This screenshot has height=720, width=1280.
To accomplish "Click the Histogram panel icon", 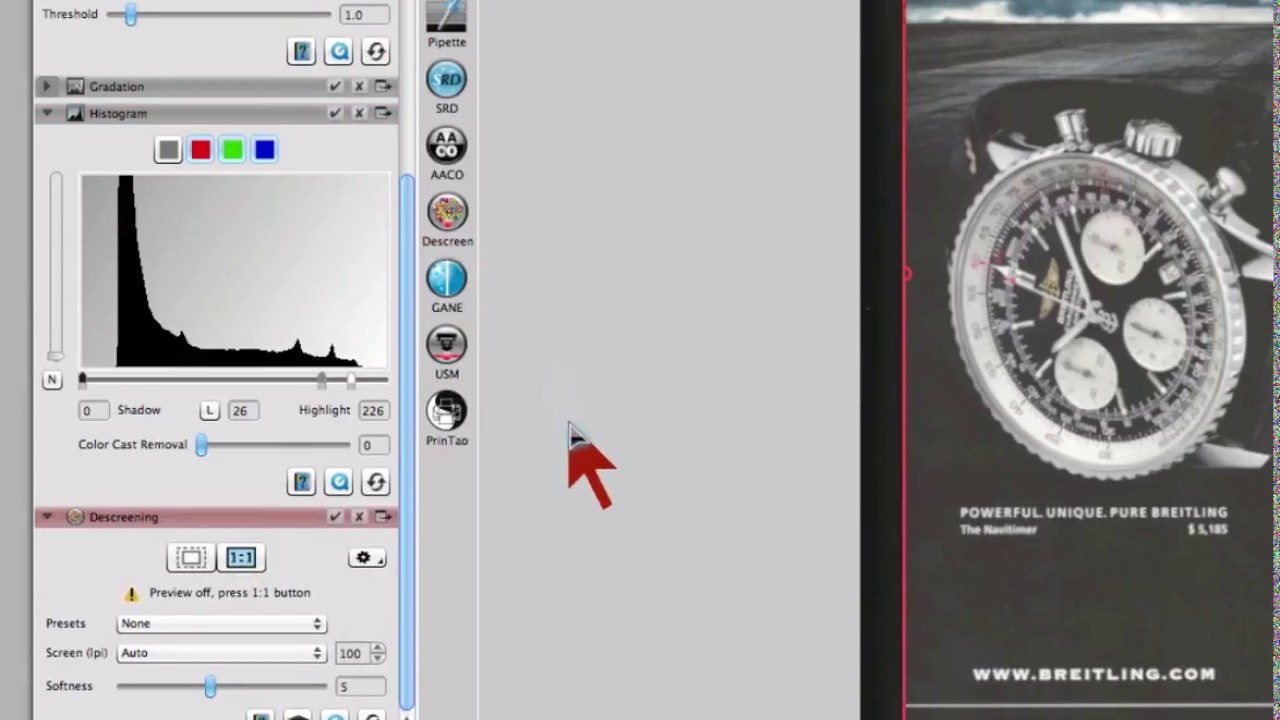I will coord(74,113).
